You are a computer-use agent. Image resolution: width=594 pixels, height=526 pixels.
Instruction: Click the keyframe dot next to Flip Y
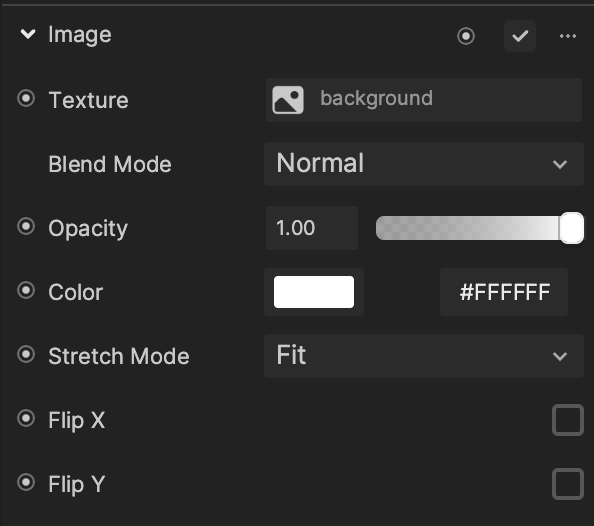(26, 482)
